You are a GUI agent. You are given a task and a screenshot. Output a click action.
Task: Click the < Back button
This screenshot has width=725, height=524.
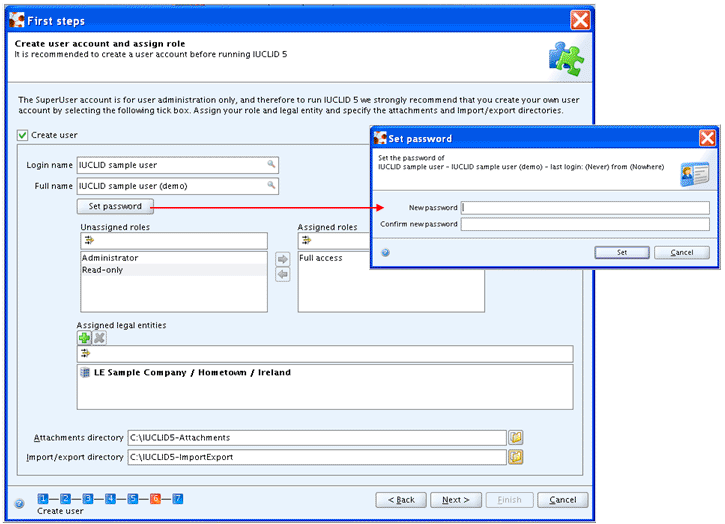pyautogui.click(x=401, y=500)
